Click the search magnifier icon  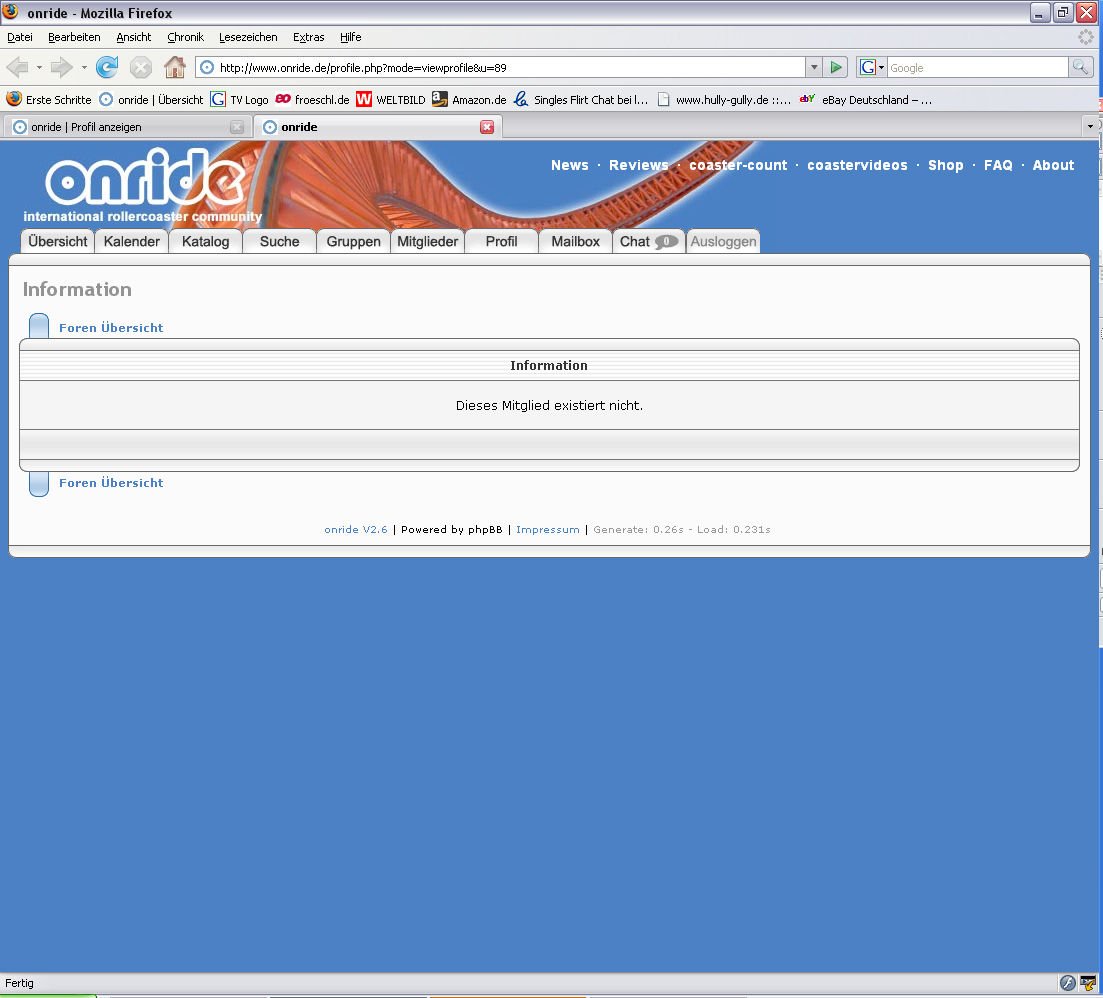(x=1080, y=67)
